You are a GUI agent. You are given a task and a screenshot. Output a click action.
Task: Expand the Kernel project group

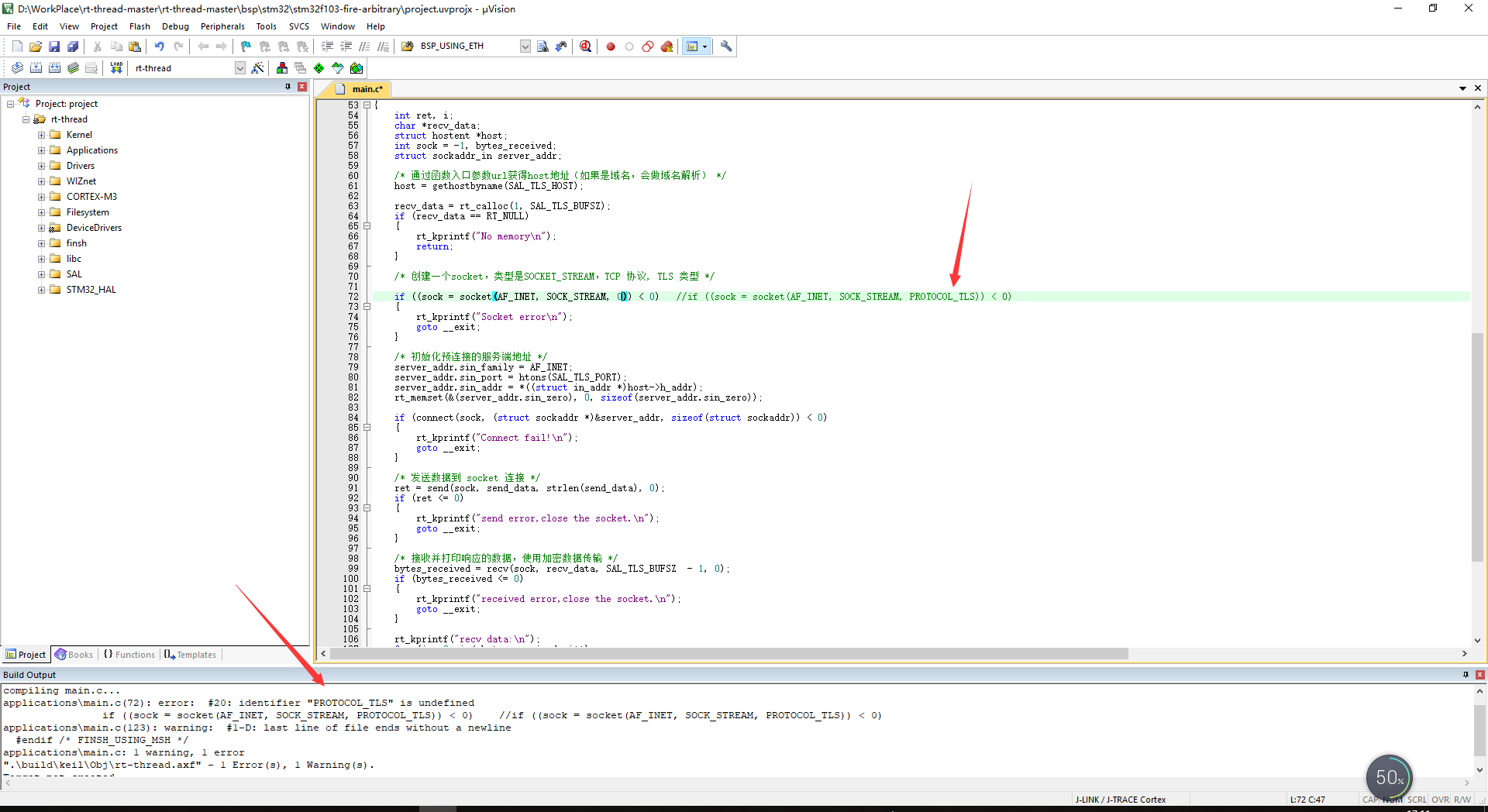(43, 134)
